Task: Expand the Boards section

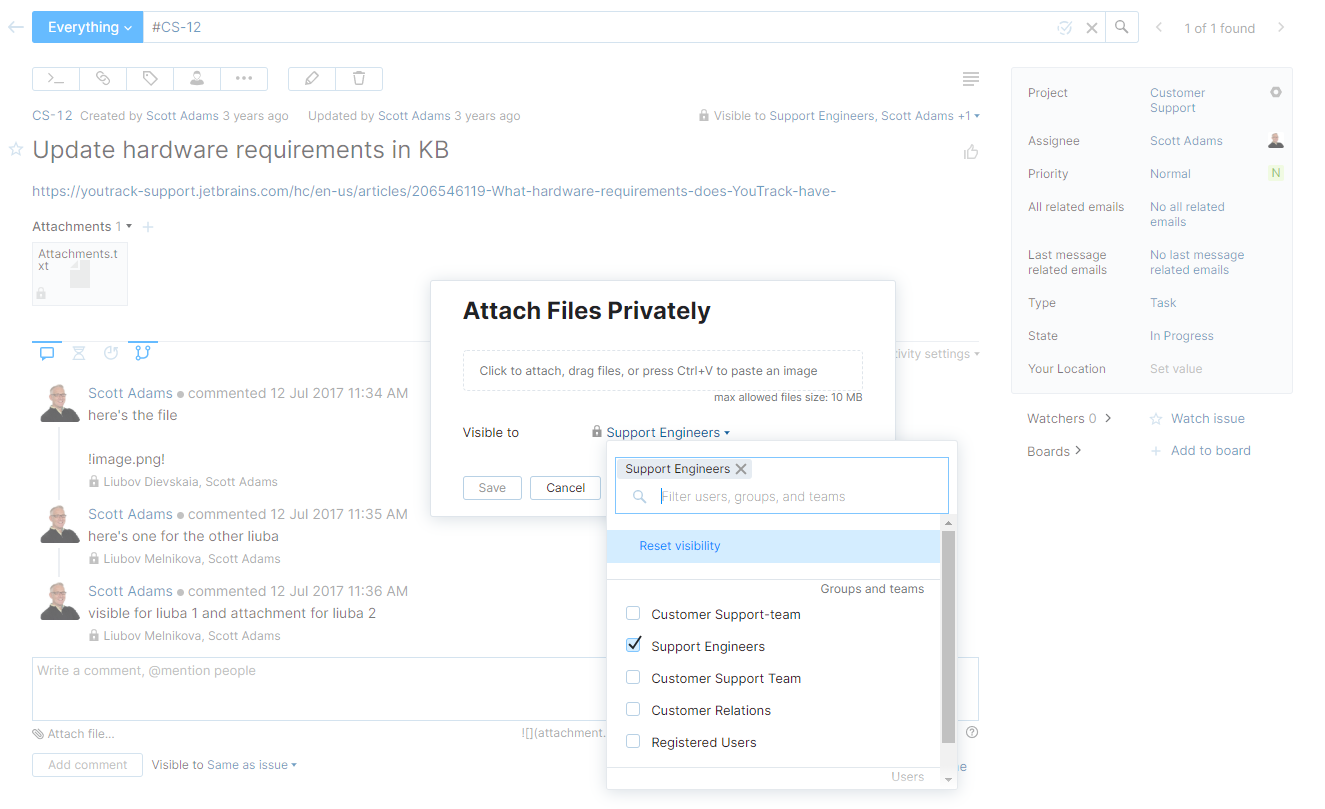Action: tap(1054, 451)
